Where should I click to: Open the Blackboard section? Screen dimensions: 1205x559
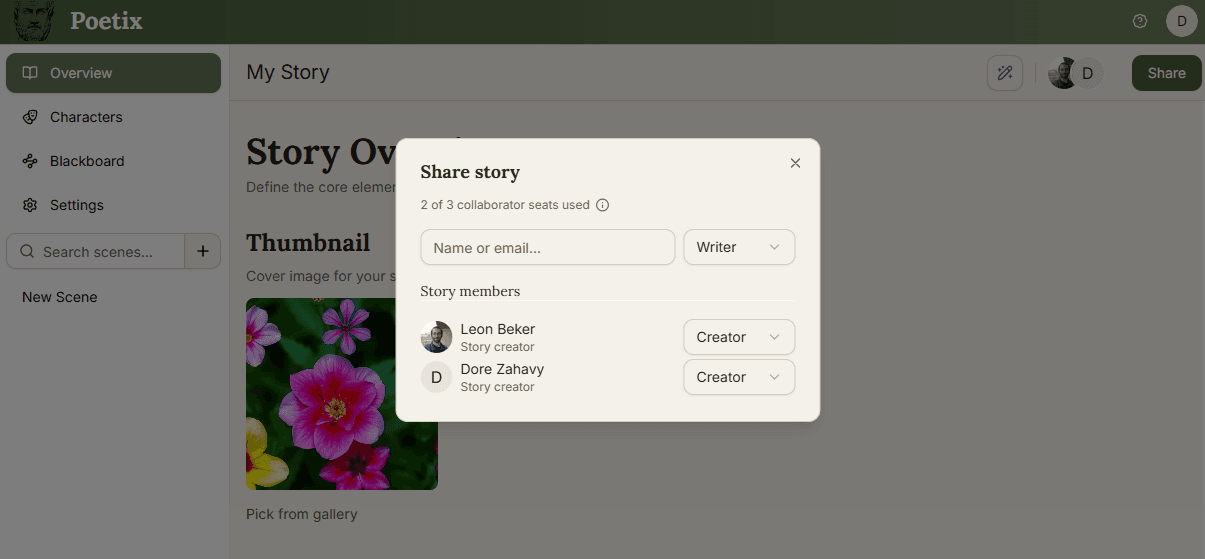click(x=113, y=161)
